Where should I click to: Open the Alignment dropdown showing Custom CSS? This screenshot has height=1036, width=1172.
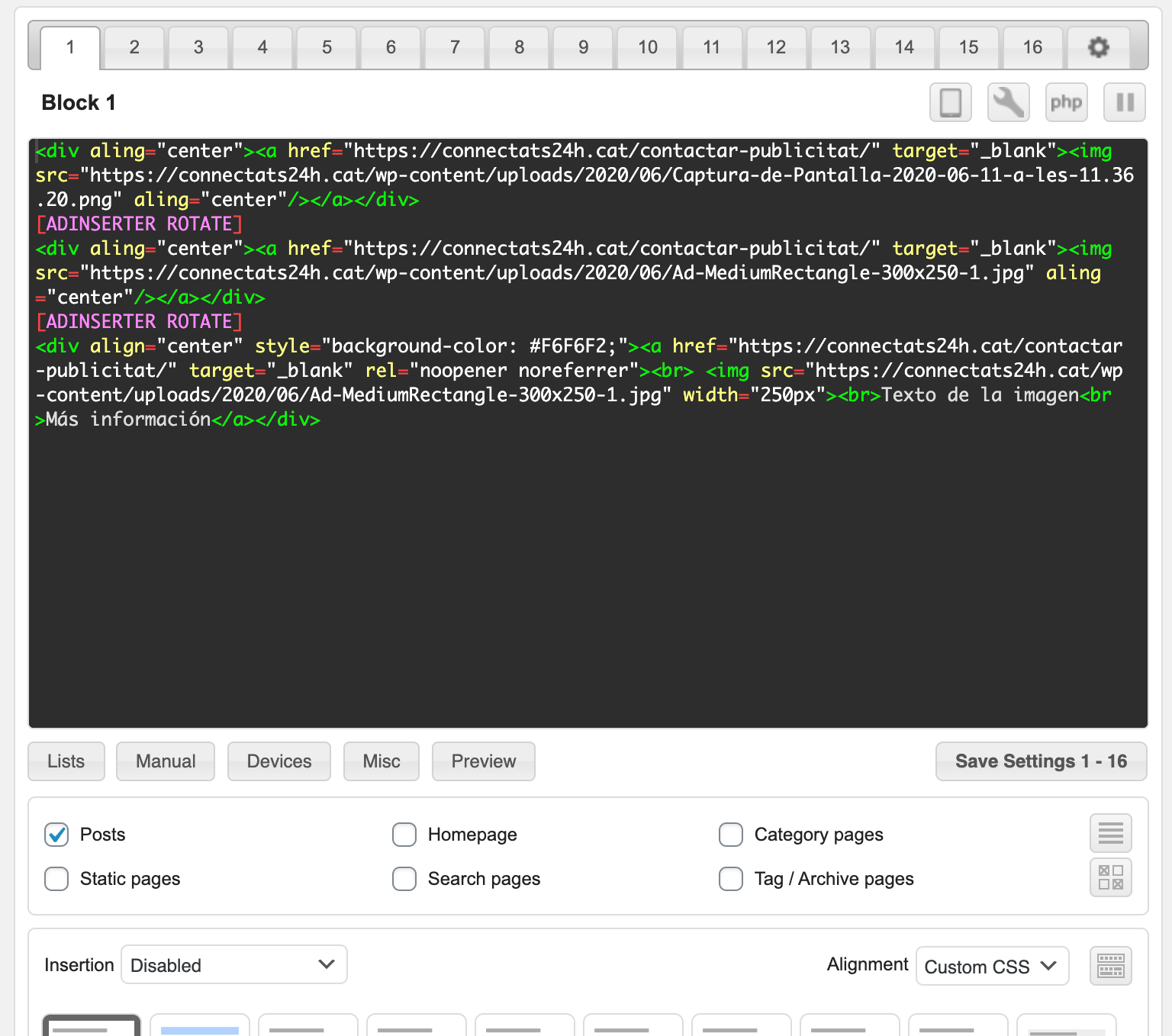click(x=992, y=967)
